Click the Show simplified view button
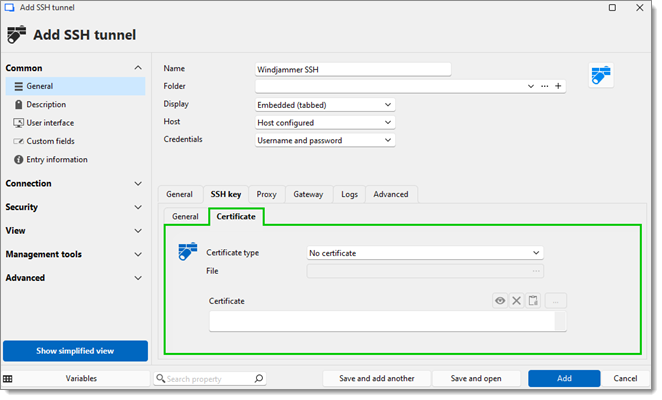The image size is (662, 400). pos(75,351)
